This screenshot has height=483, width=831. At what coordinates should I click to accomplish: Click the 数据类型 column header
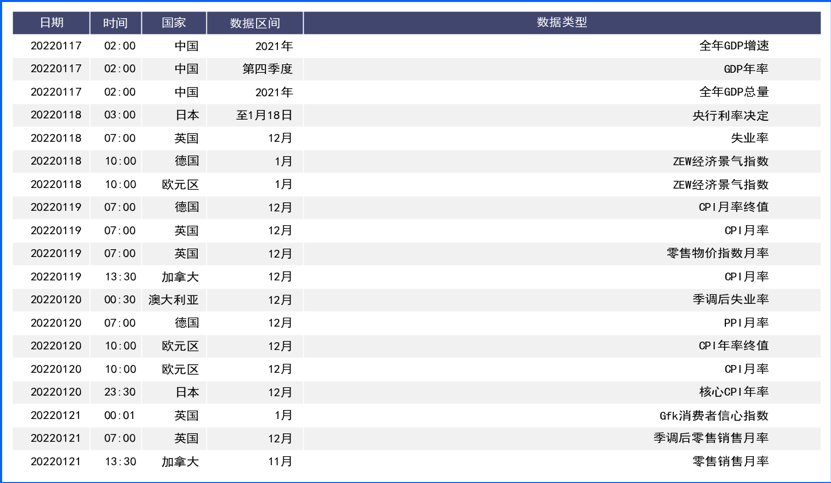pos(562,23)
